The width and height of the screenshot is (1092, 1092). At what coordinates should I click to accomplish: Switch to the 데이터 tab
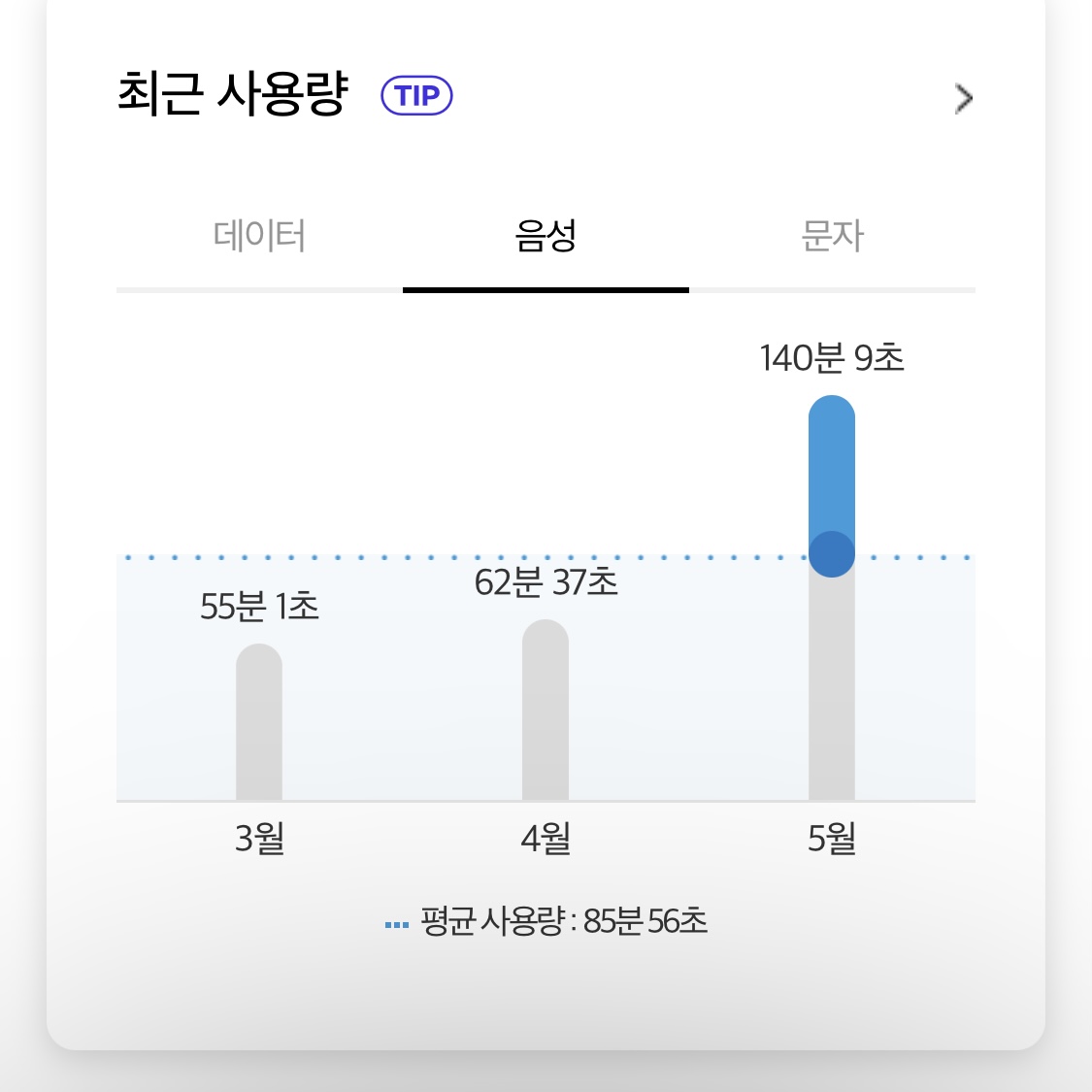click(259, 236)
